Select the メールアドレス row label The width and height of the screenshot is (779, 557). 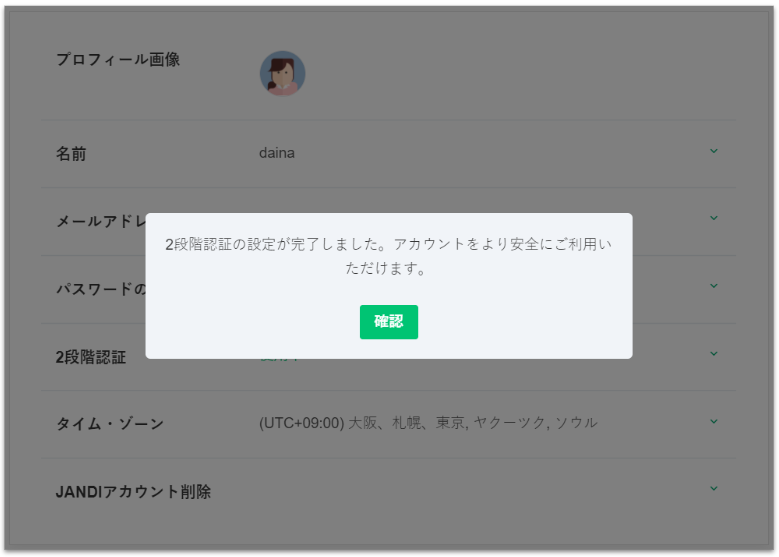click(x=101, y=221)
